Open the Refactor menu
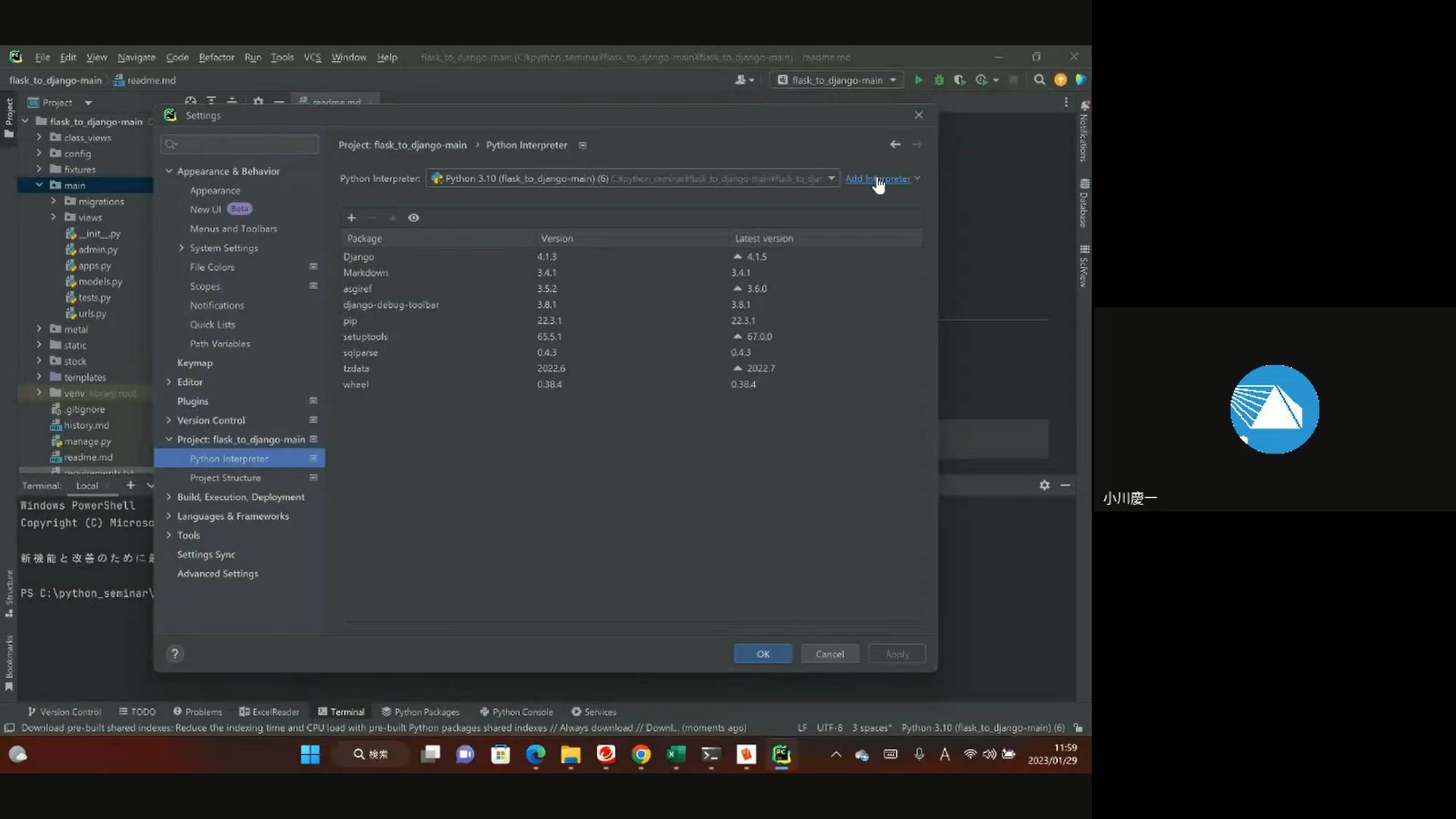Screen dimensions: 1456x819 click(x=216, y=57)
